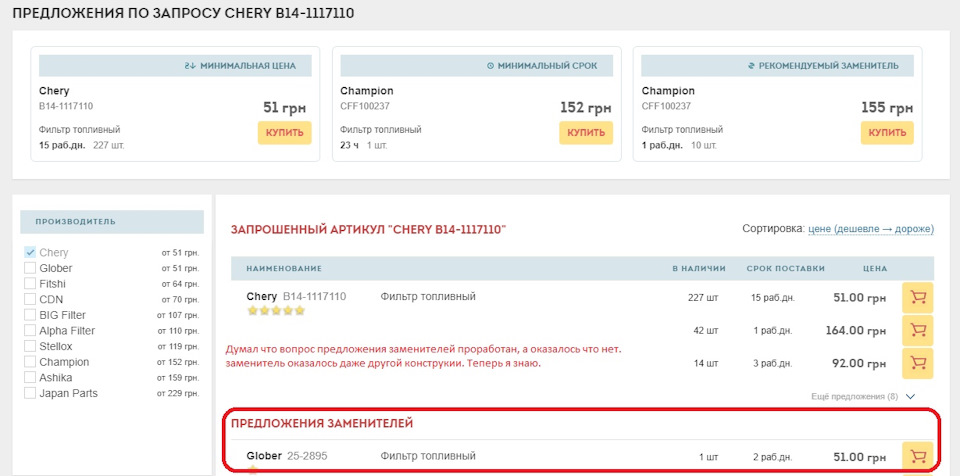Select the Alpha Filter checkbox

coord(30,331)
